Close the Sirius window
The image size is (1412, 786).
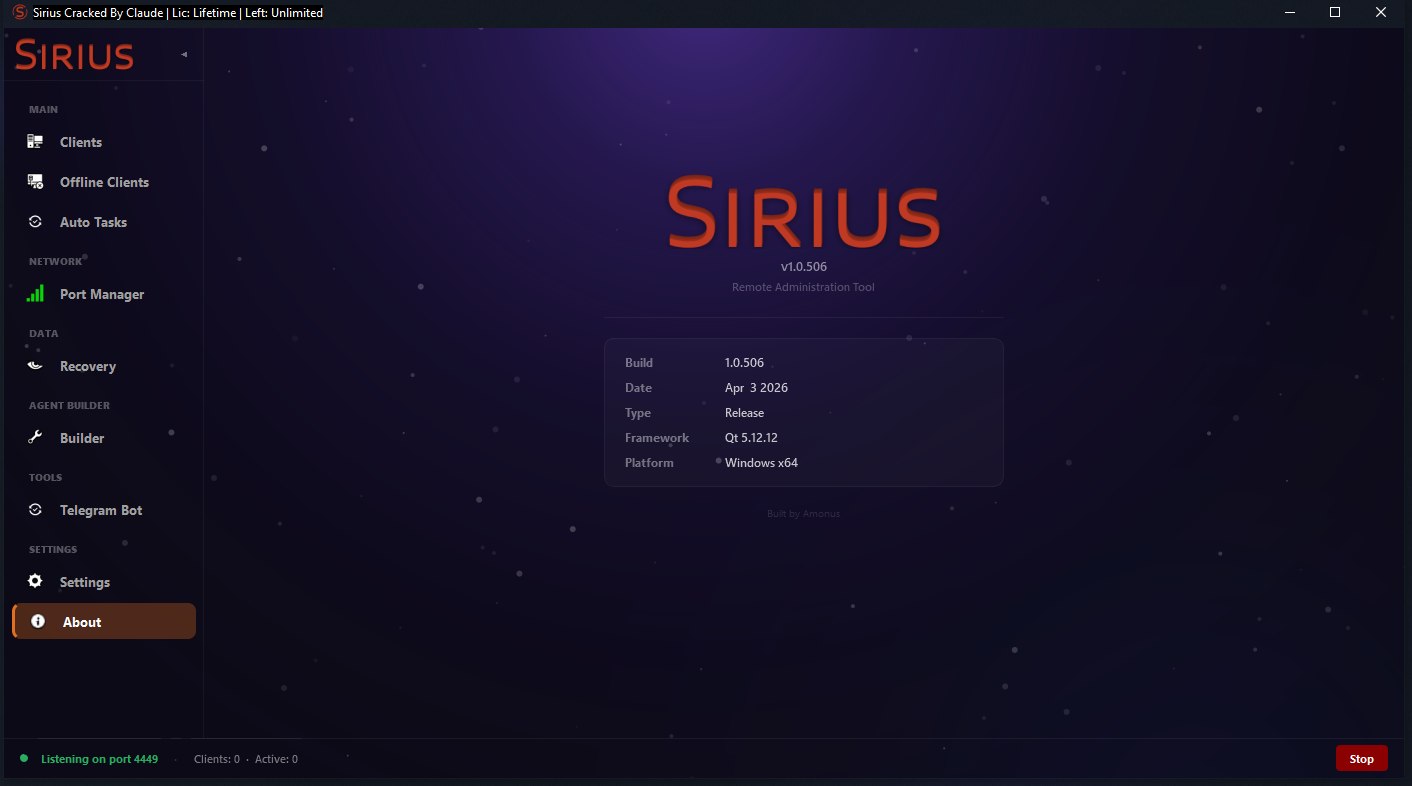point(1382,12)
